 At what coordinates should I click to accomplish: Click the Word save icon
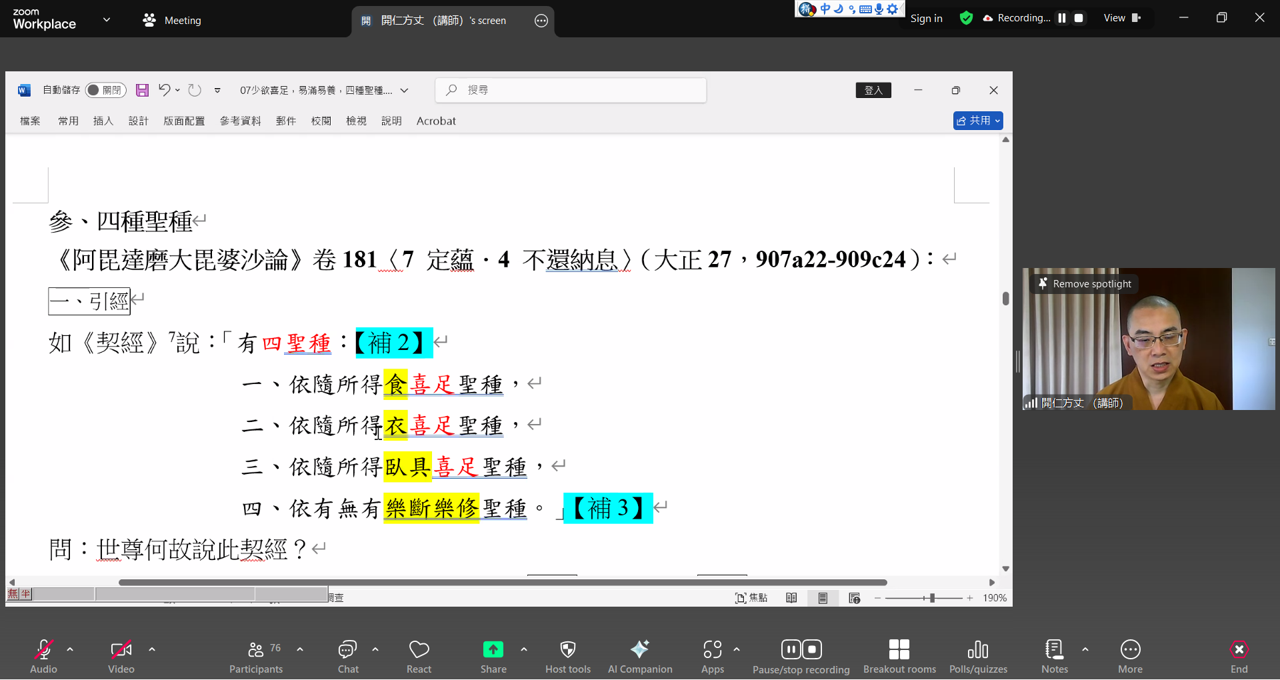pyautogui.click(x=142, y=90)
